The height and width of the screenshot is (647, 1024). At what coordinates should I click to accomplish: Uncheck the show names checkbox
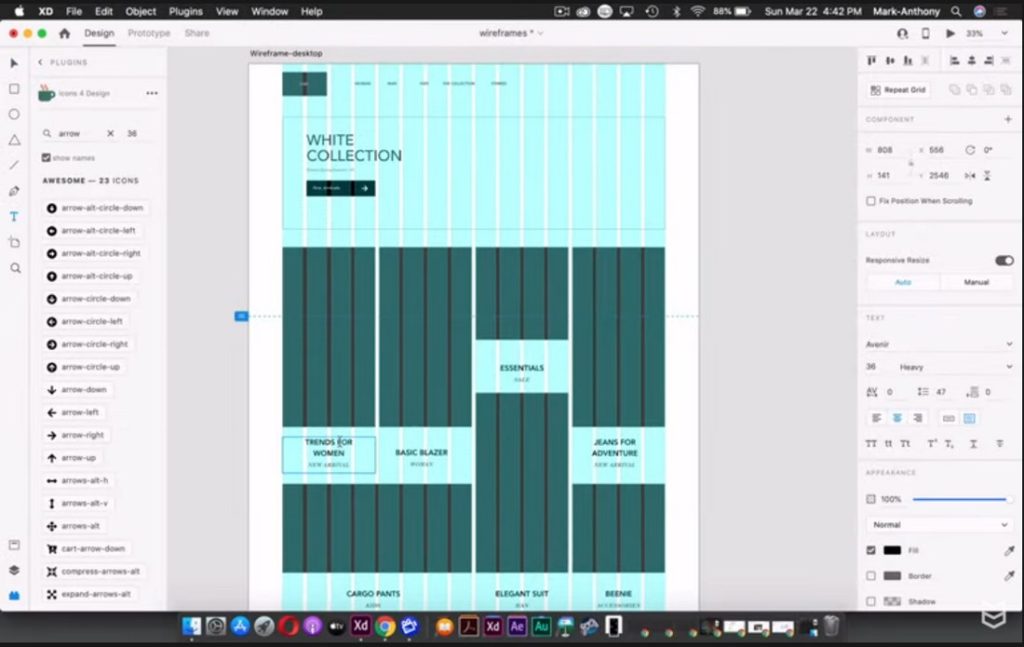click(45, 157)
